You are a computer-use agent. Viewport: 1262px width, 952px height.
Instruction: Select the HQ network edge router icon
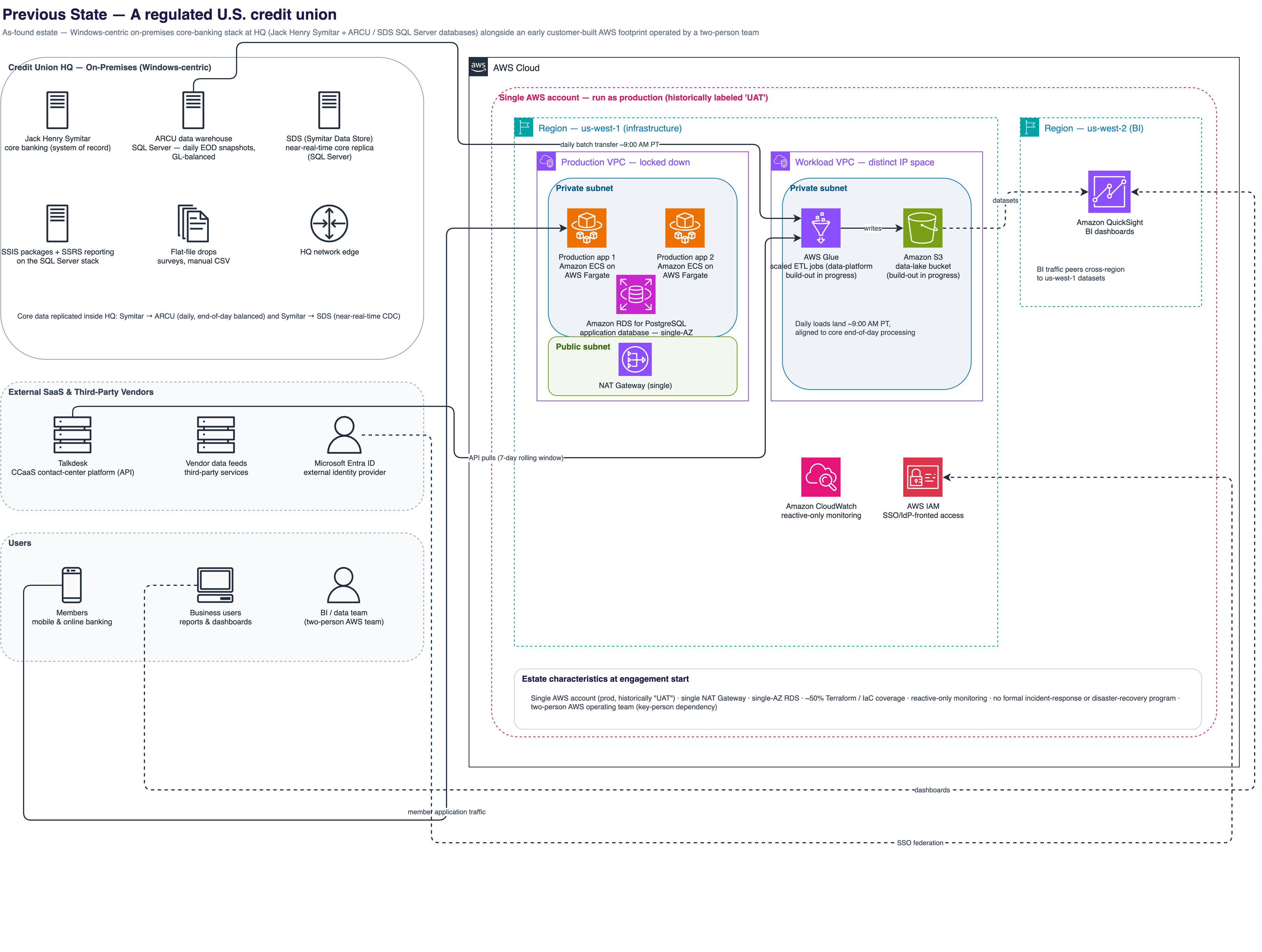tap(329, 223)
